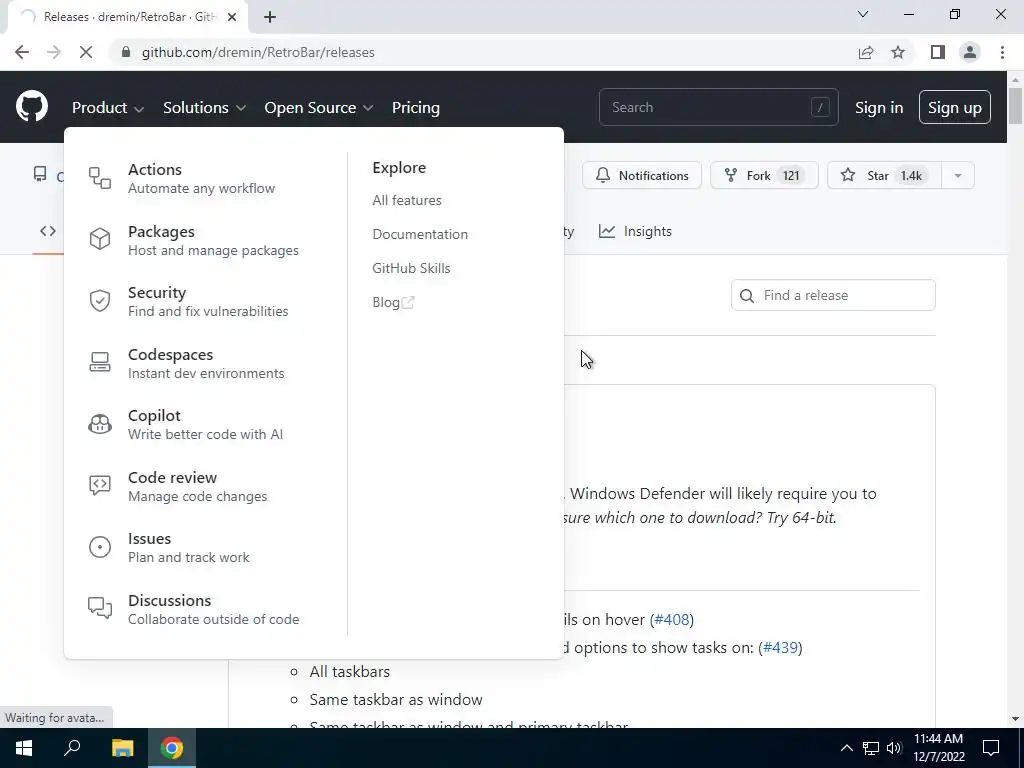The width and height of the screenshot is (1024, 768).
Task: Open Actions menu entry
Action: click(x=201, y=178)
